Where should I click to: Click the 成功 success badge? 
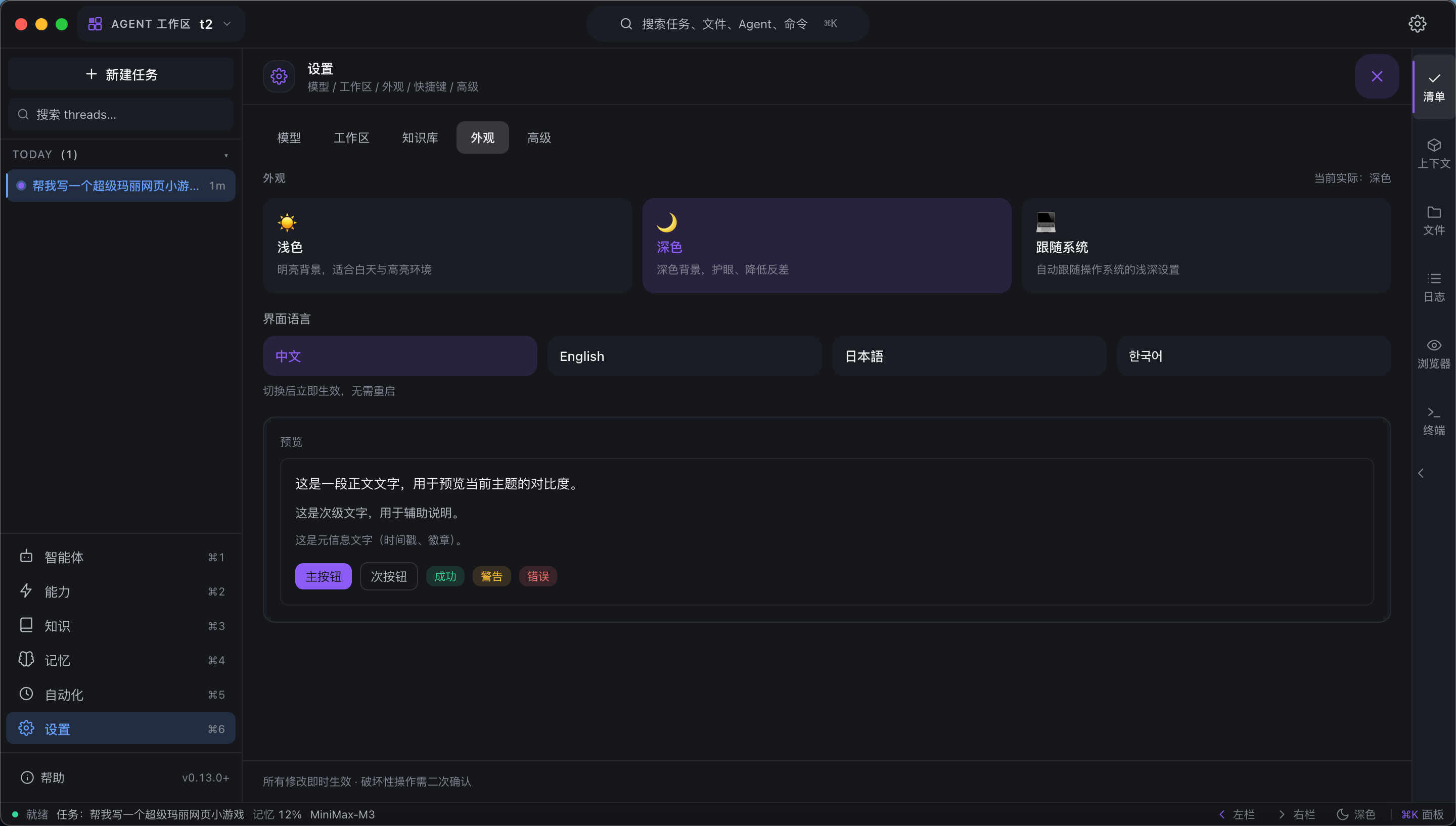[445, 576]
